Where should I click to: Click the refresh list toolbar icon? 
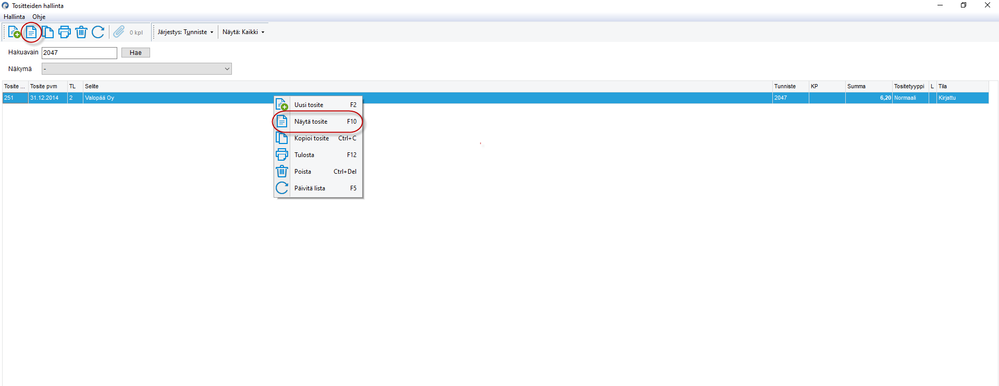(97, 32)
